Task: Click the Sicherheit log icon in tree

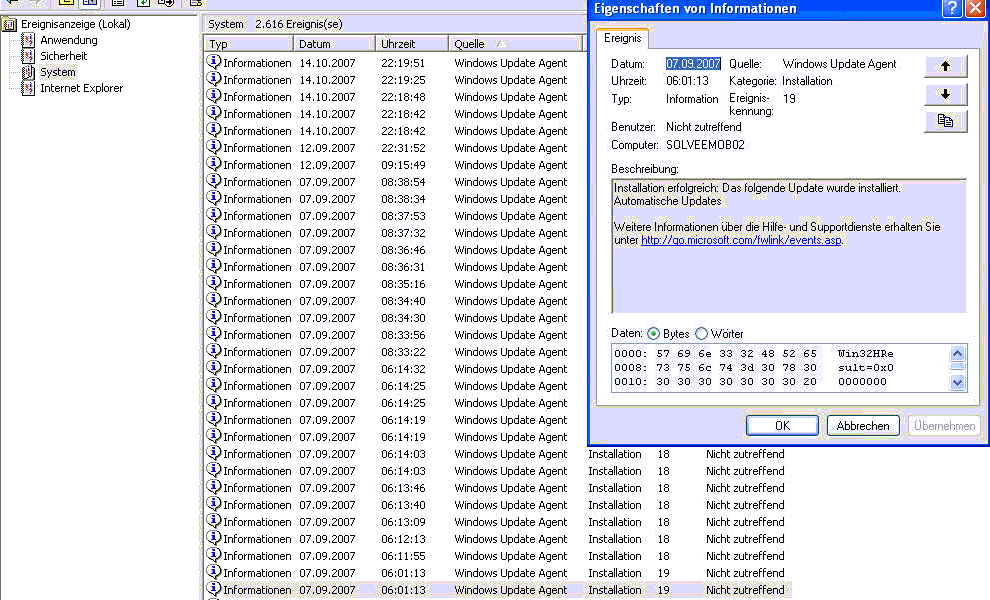Action: [28, 56]
